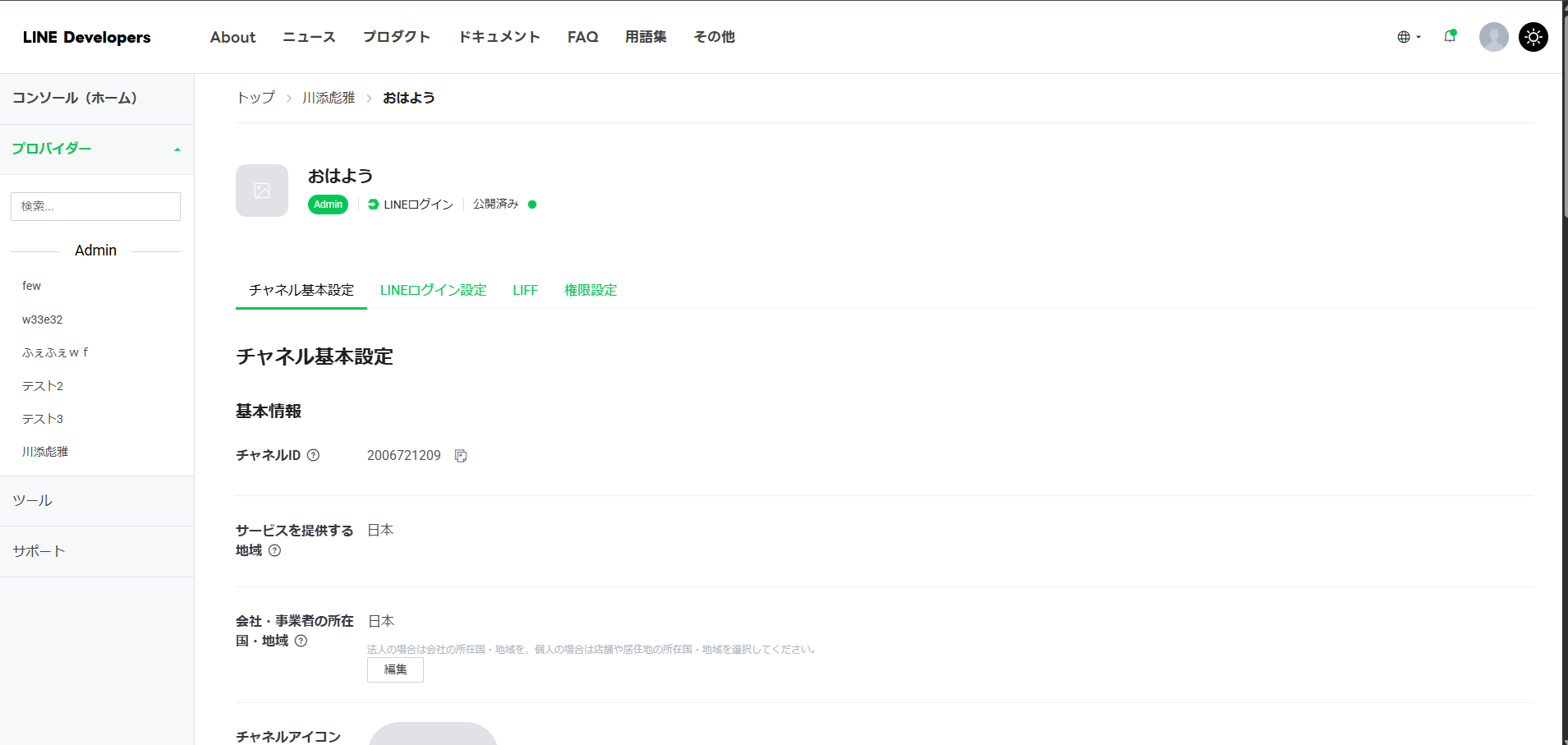
Task: Open the About menu
Action: (x=232, y=37)
